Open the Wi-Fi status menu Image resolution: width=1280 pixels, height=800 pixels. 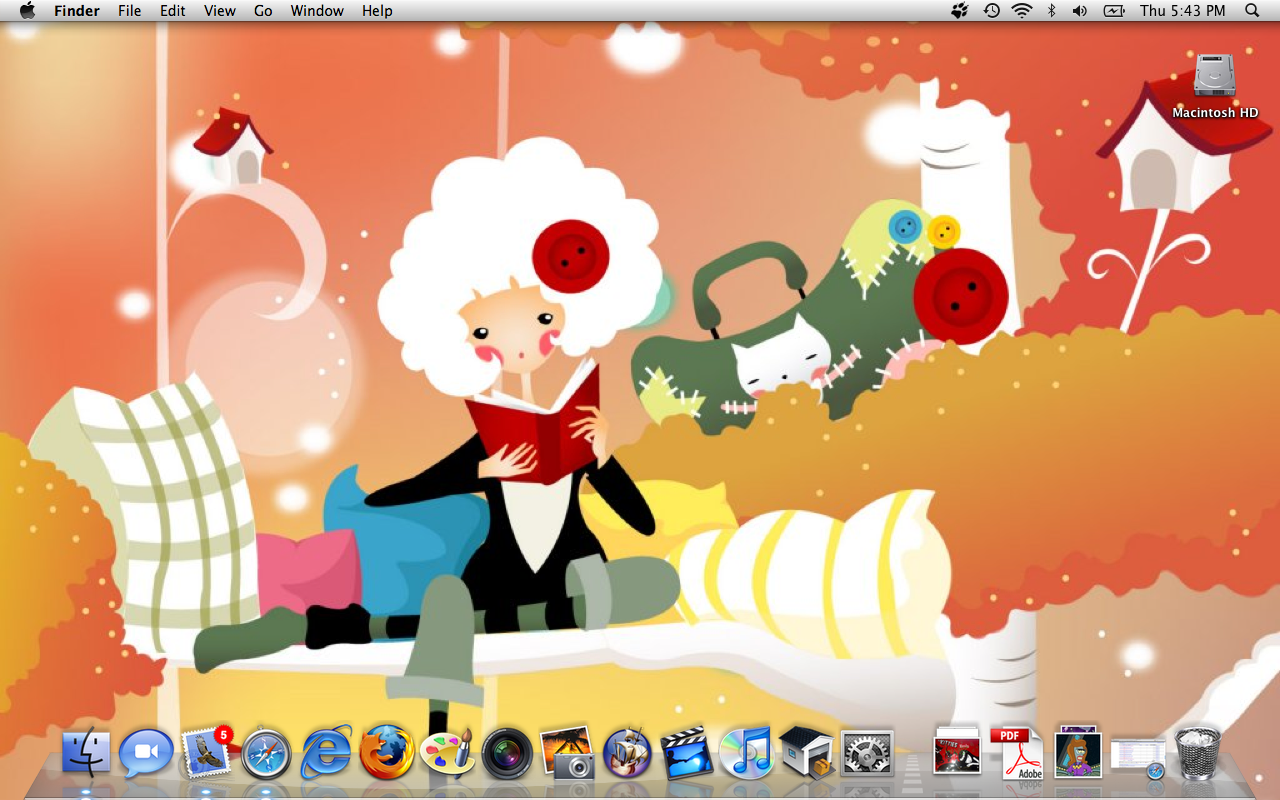[x=1021, y=11]
